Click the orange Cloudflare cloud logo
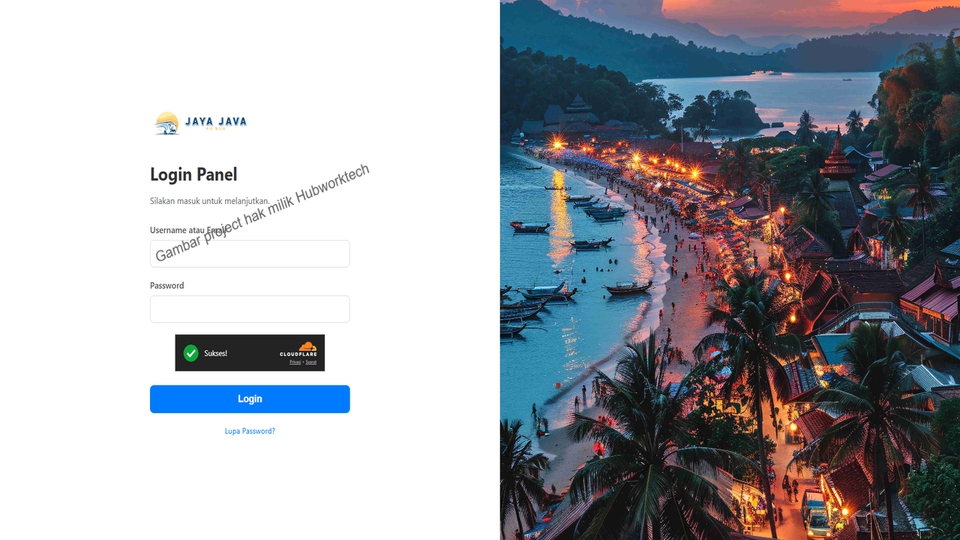 click(x=307, y=347)
